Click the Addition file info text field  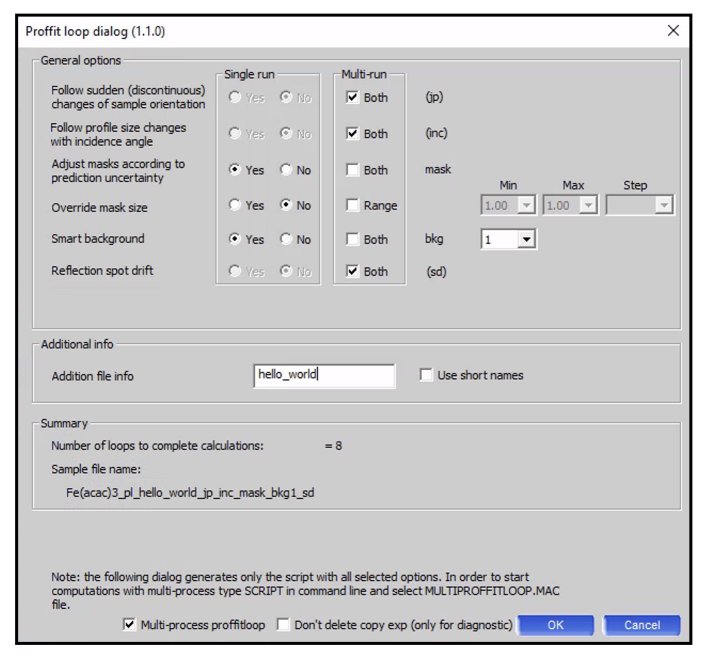click(x=324, y=376)
